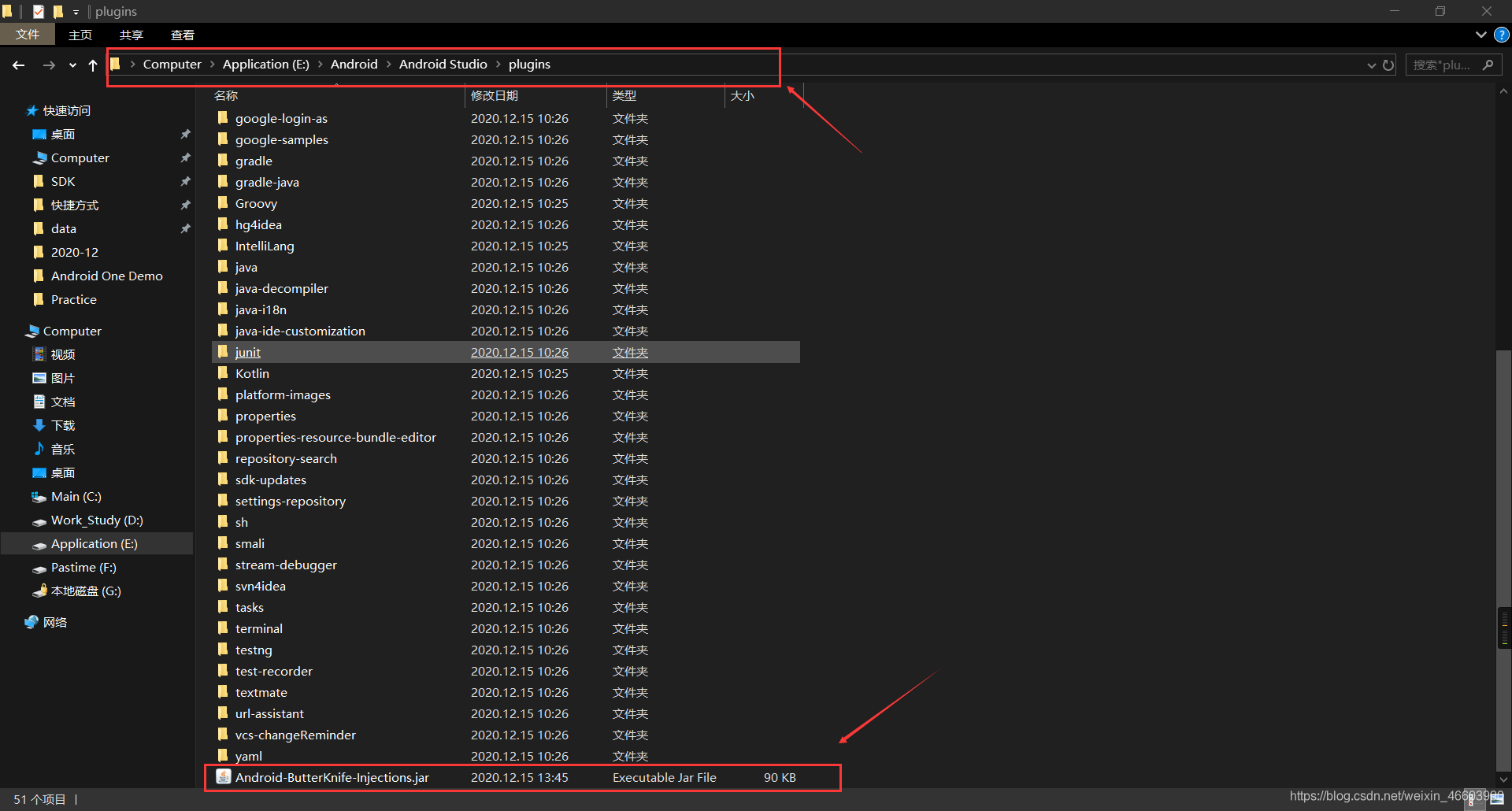Click the refresh icon beside the address bar
Viewport: 1512px width, 811px height.
tap(1388, 65)
